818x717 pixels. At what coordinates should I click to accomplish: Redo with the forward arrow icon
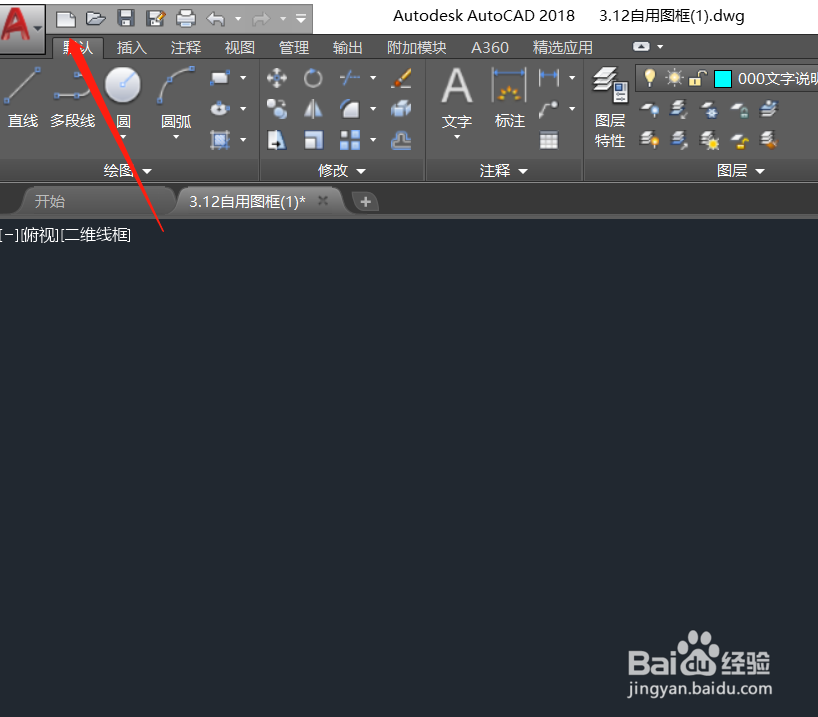click(261, 19)
